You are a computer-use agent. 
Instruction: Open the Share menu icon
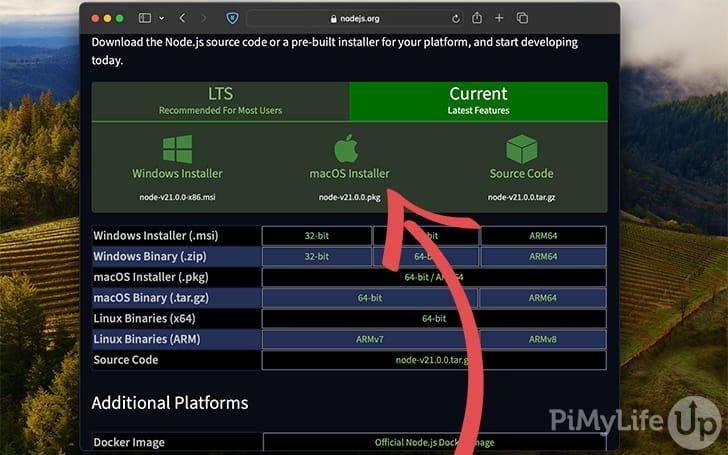point(477,18)
